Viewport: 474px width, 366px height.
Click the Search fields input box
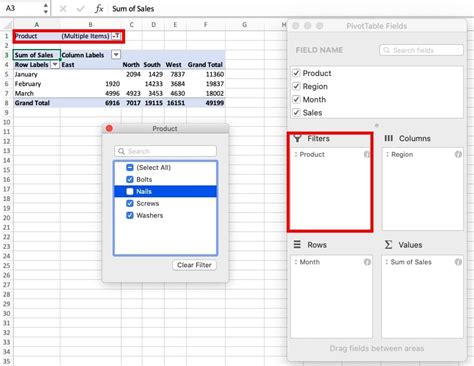421,50
